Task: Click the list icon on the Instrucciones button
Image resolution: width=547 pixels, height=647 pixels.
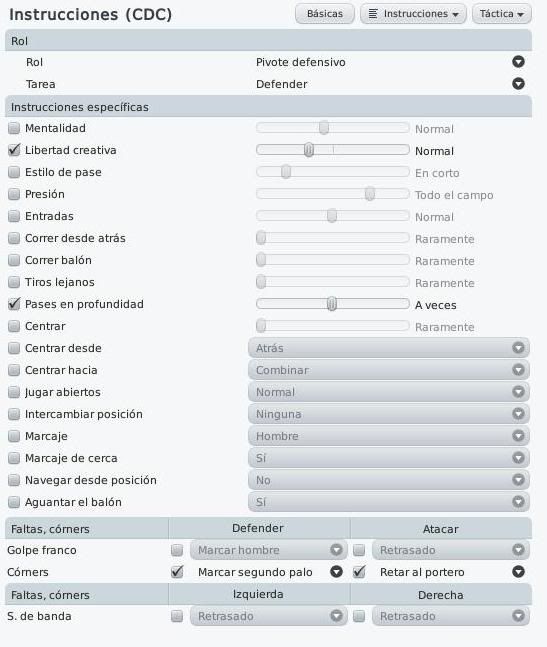Action: tap(373, 14)
